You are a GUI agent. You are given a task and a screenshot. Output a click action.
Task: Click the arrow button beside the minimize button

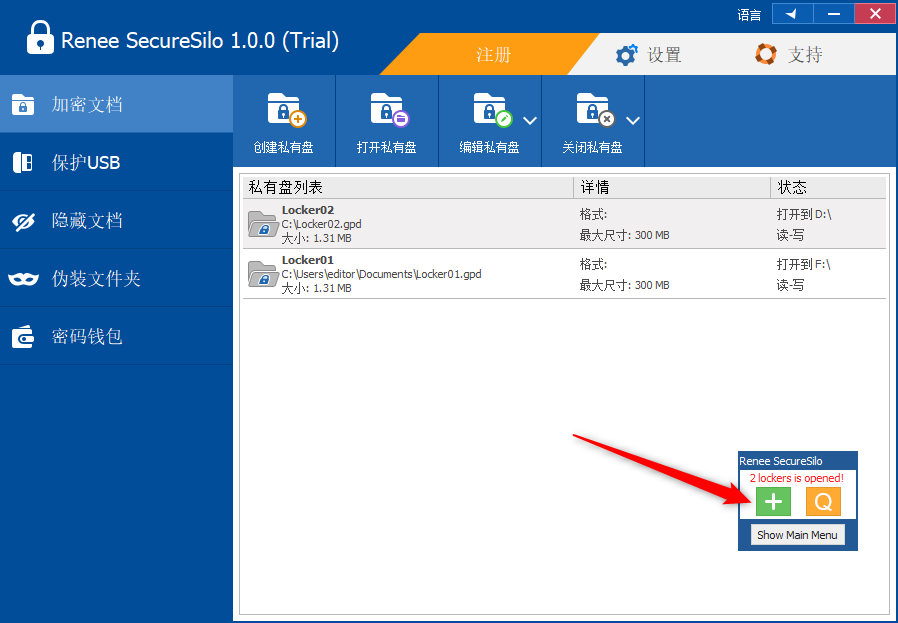click(793, 14)
